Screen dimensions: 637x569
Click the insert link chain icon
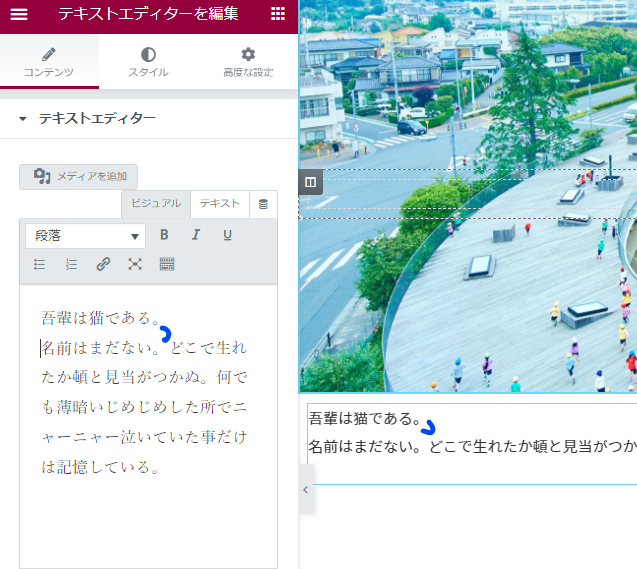click(x=103, y=264)
